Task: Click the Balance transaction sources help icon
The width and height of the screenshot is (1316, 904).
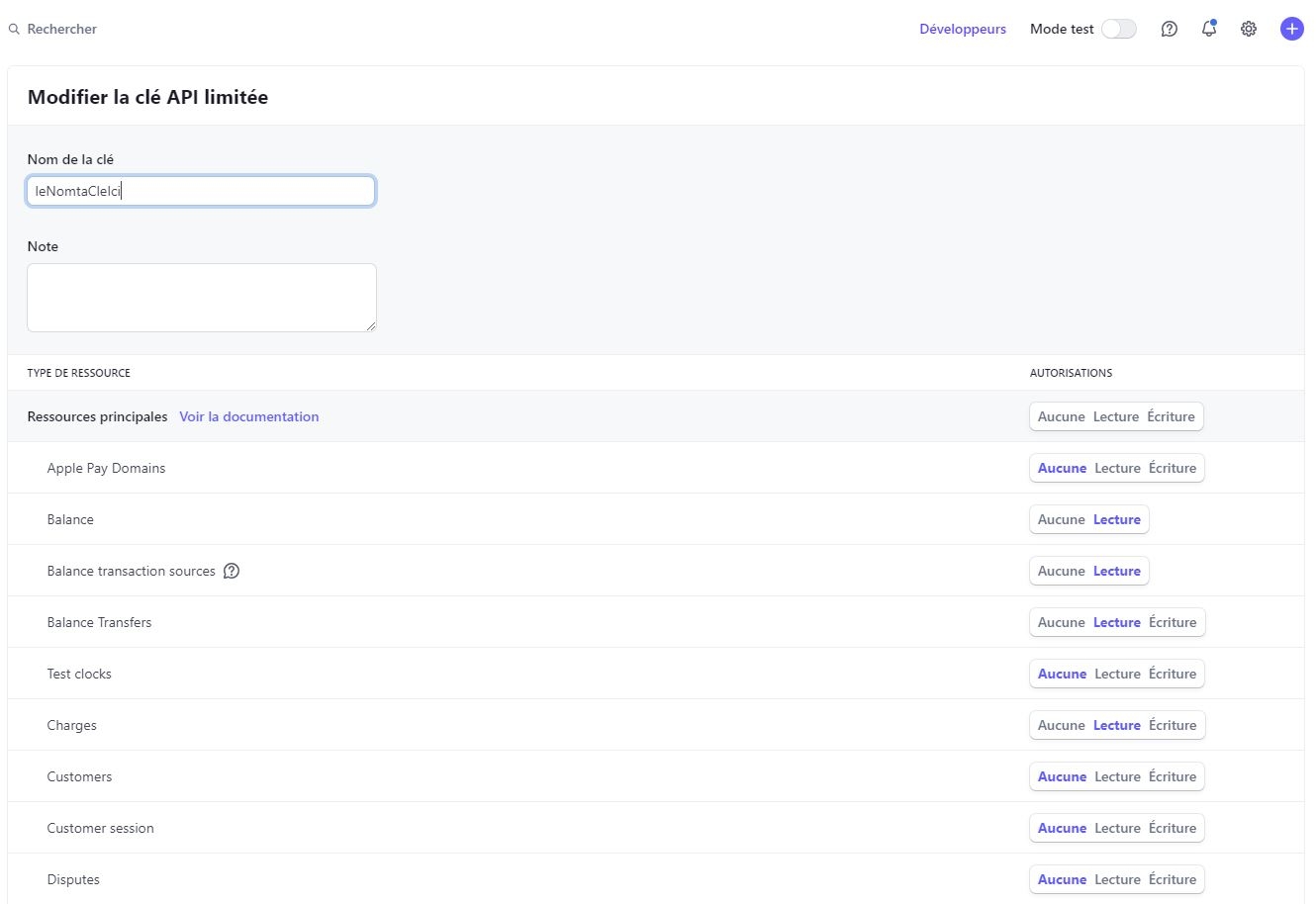Action: tap(232, 571)
